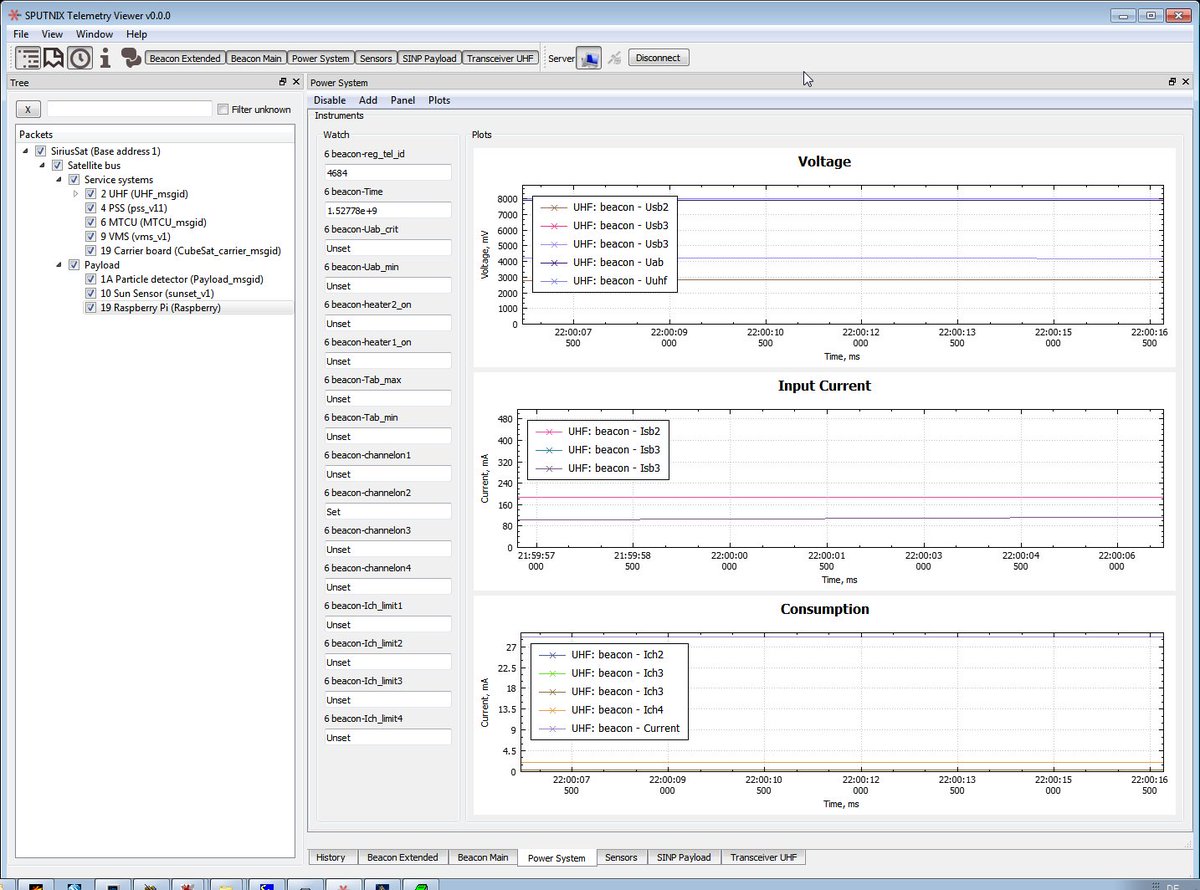Click the info 'i' toolbar icon
The image size is (1200, 890).
click(105, 58)
